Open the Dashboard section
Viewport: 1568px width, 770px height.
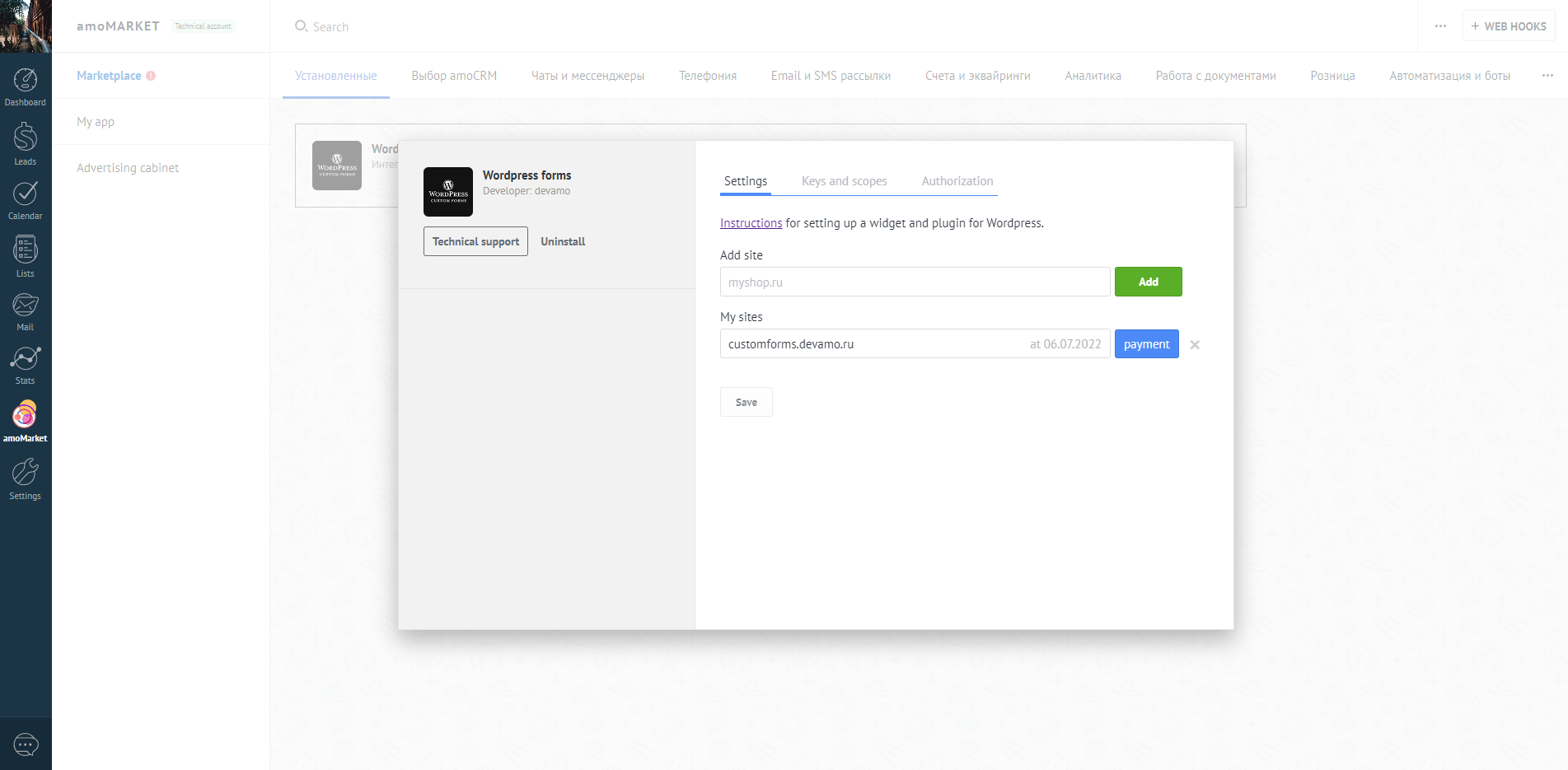26,87
